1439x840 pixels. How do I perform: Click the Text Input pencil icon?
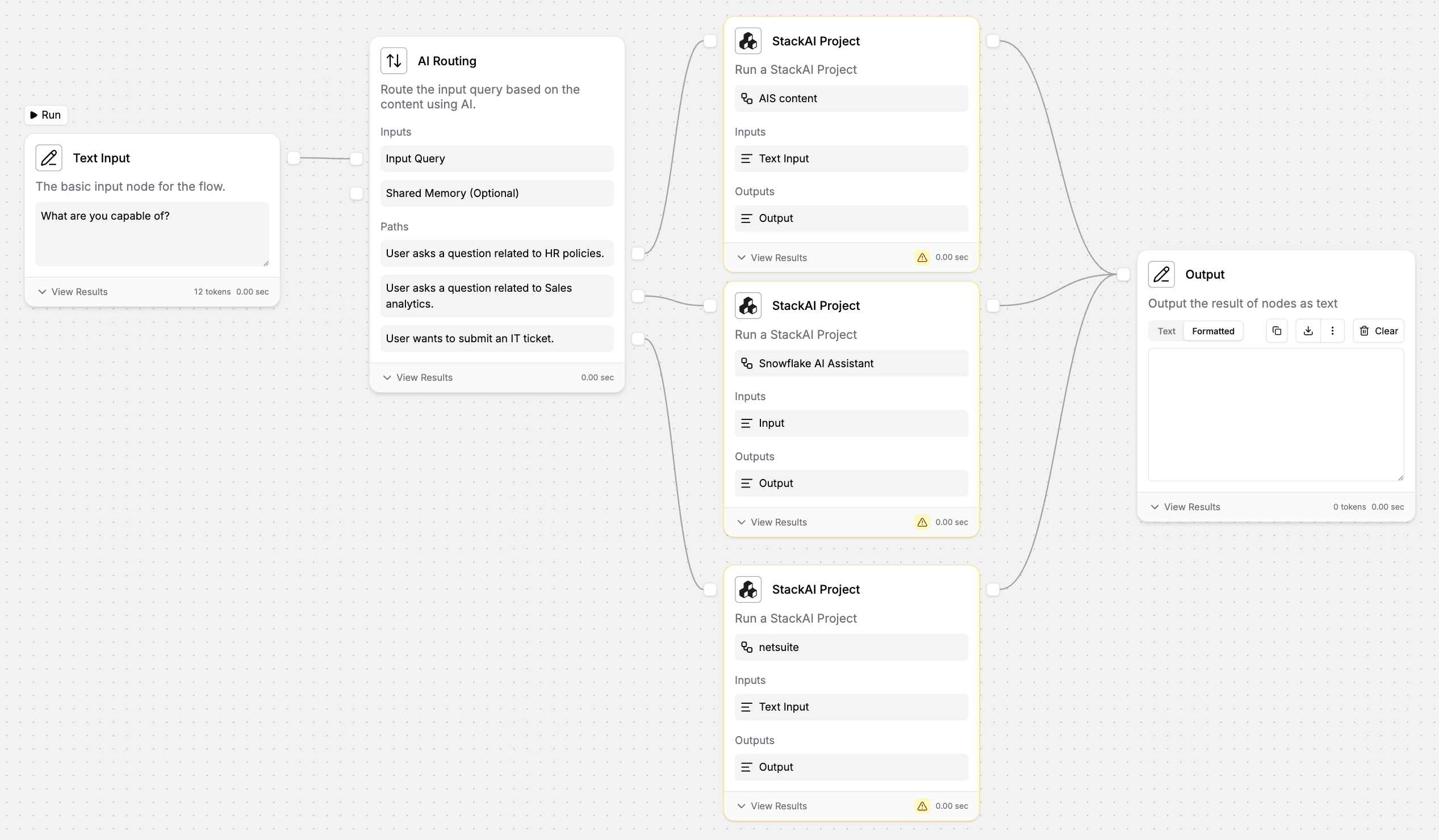tap(48, 158)
